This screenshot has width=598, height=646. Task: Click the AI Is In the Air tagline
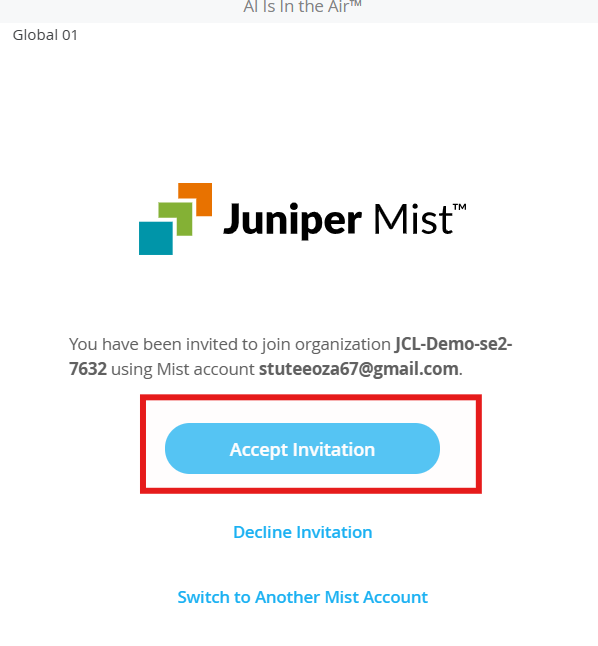click(302, 7)
